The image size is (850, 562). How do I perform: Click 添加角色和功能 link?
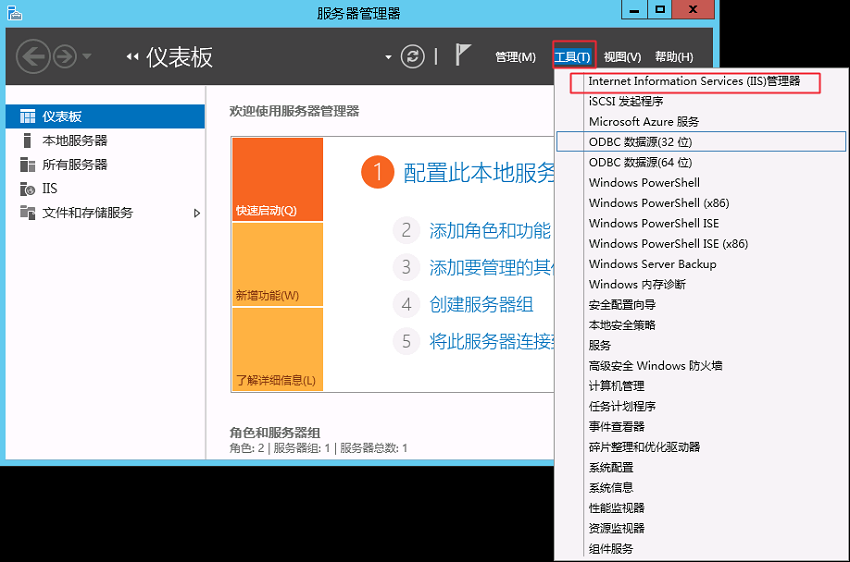[490, 231]
